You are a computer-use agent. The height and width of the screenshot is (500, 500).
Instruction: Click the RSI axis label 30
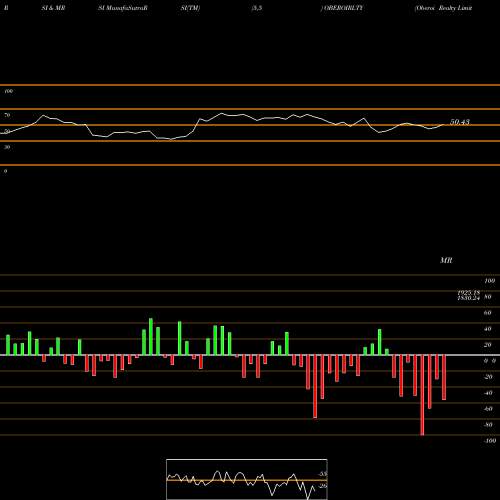(x=7, y=147)
